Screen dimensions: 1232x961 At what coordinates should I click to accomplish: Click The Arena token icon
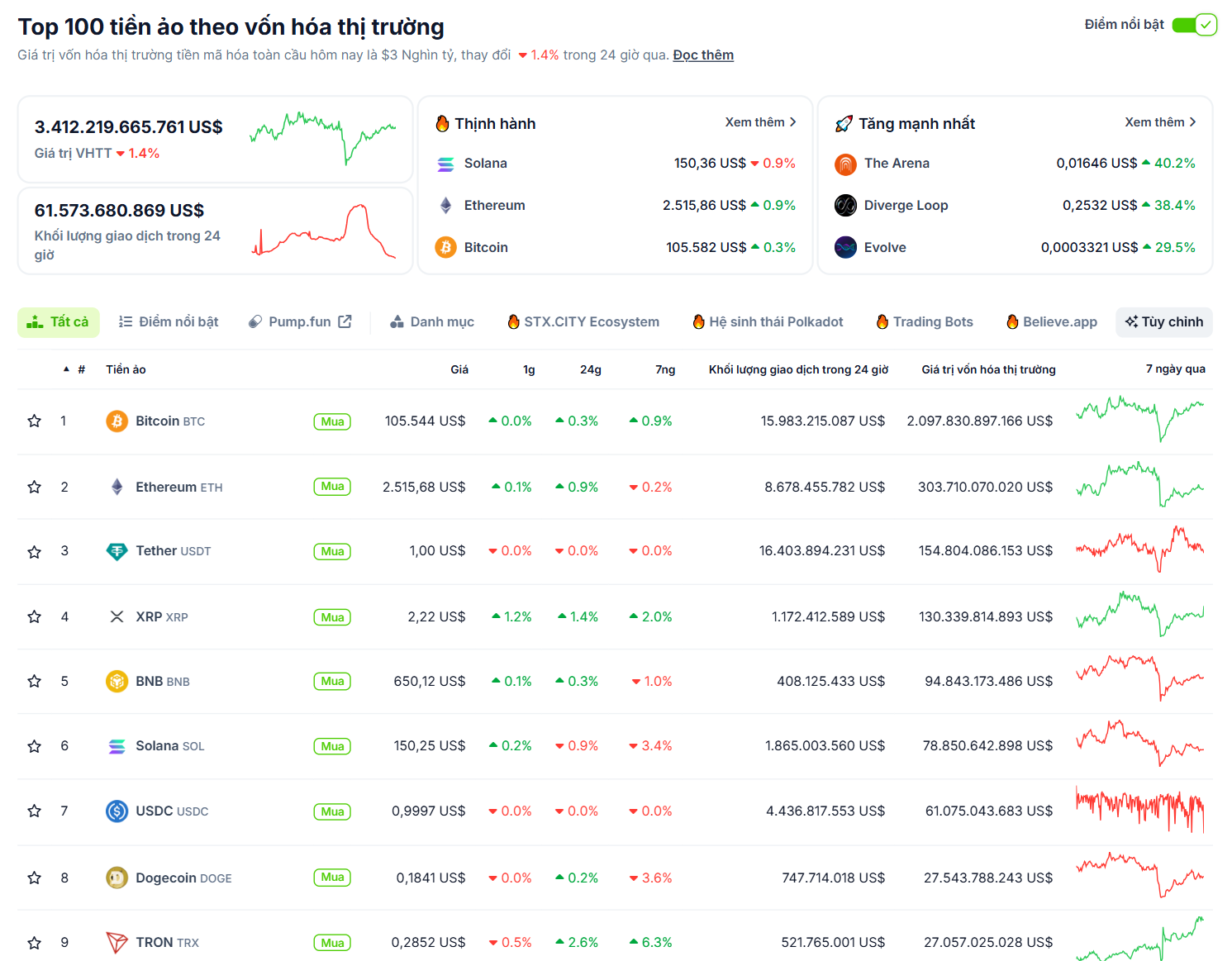[845, 164]
